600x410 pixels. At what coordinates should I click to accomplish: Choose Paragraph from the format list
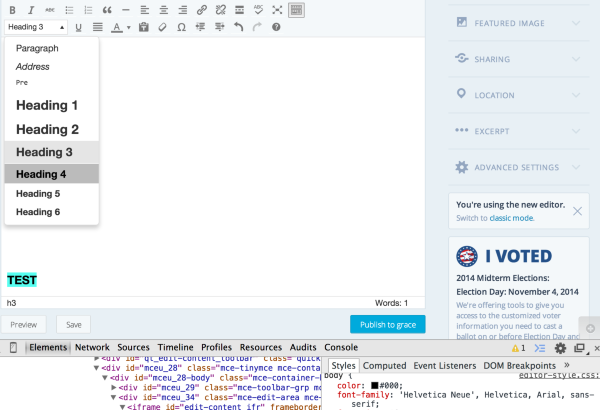pyautogui.click(x=52, y=48)
